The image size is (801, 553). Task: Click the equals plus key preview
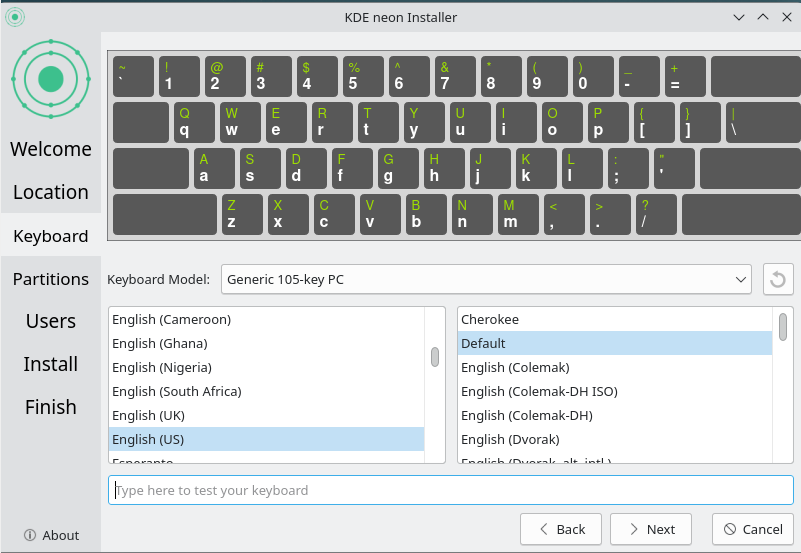click(685, 77)
